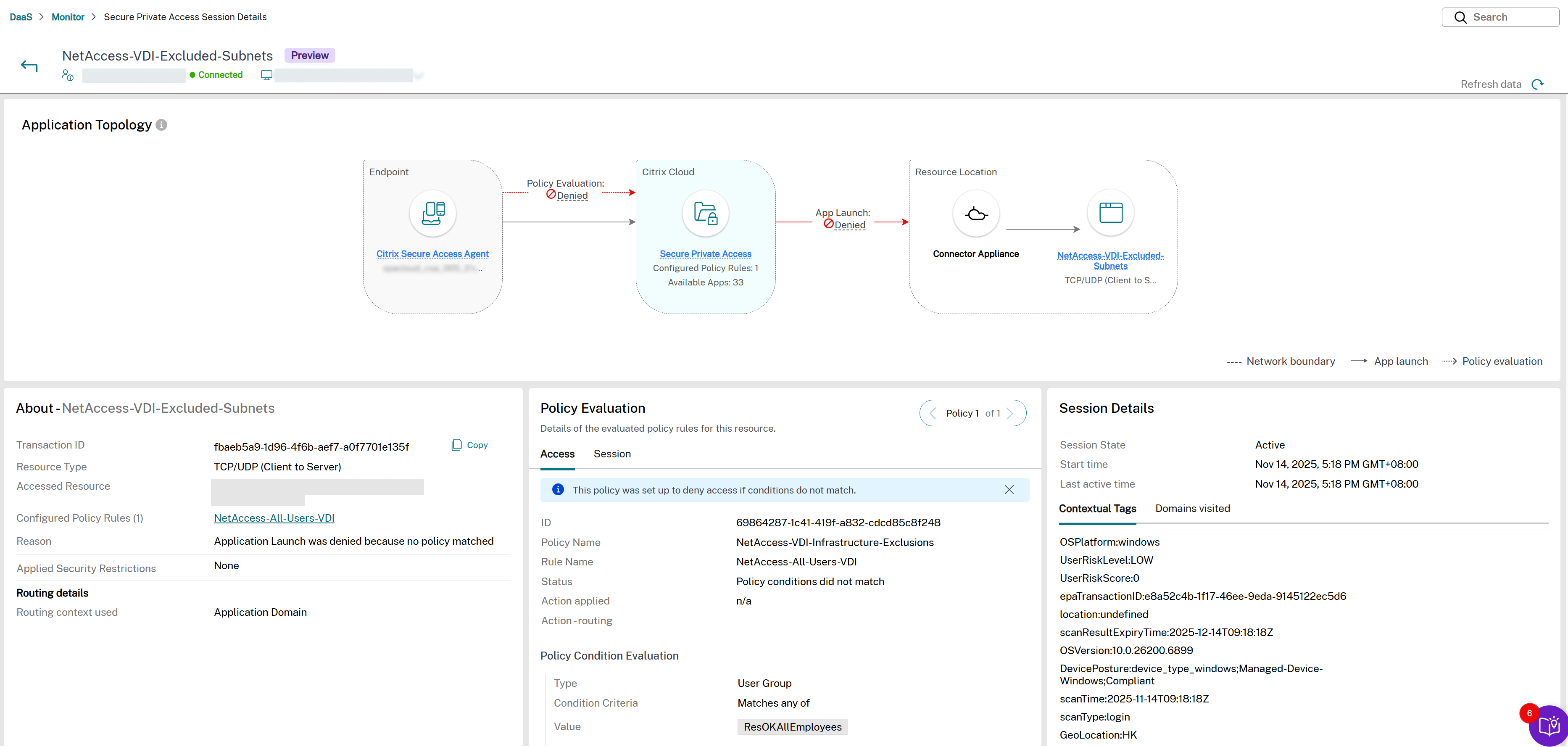The width and height of the screenshot is (1568, 747).
Task: Open the Citrix Secure Access Agent link
Action: point(432,254)
